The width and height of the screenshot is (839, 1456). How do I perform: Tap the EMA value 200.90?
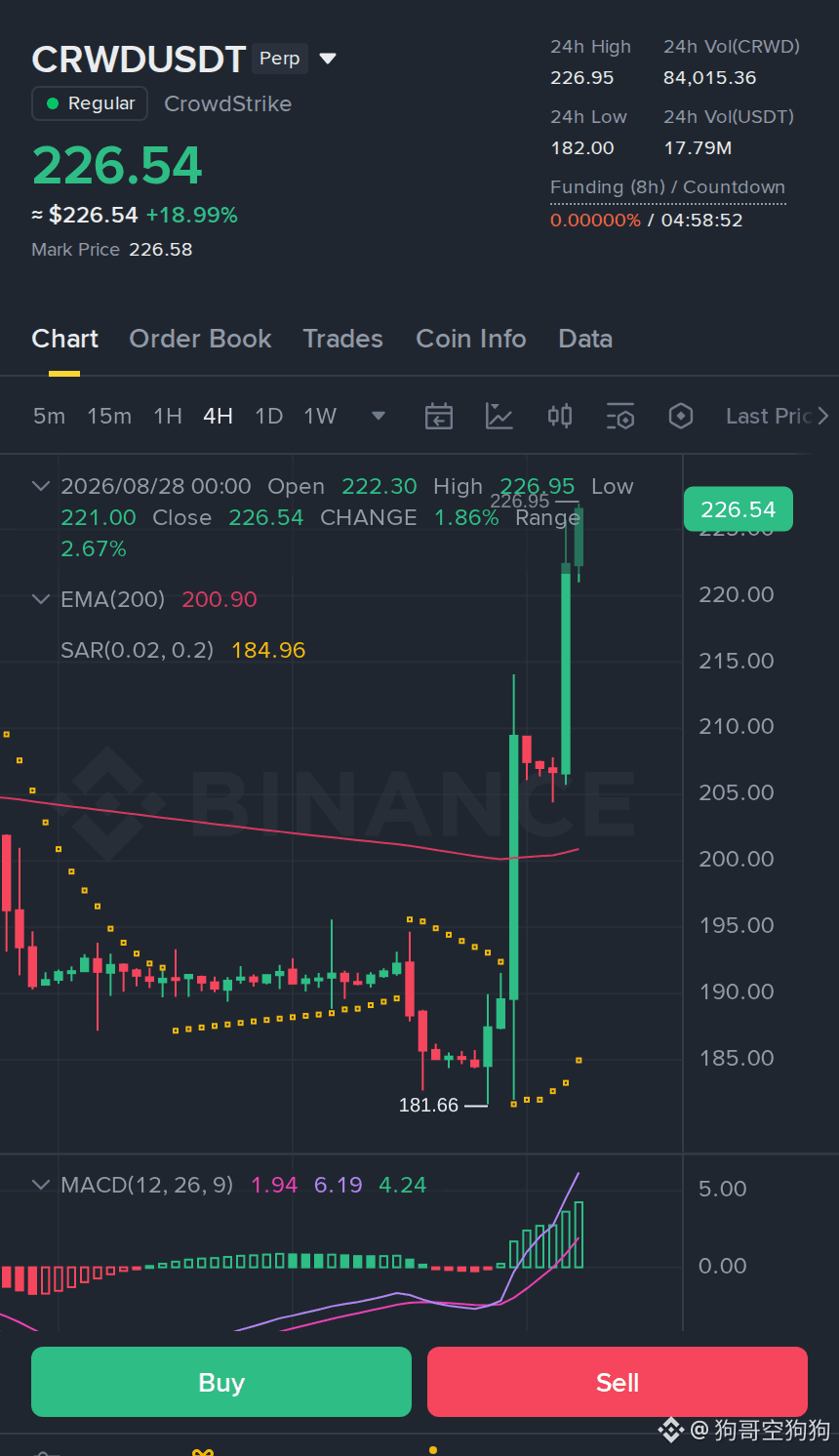[x=220, y=599]
